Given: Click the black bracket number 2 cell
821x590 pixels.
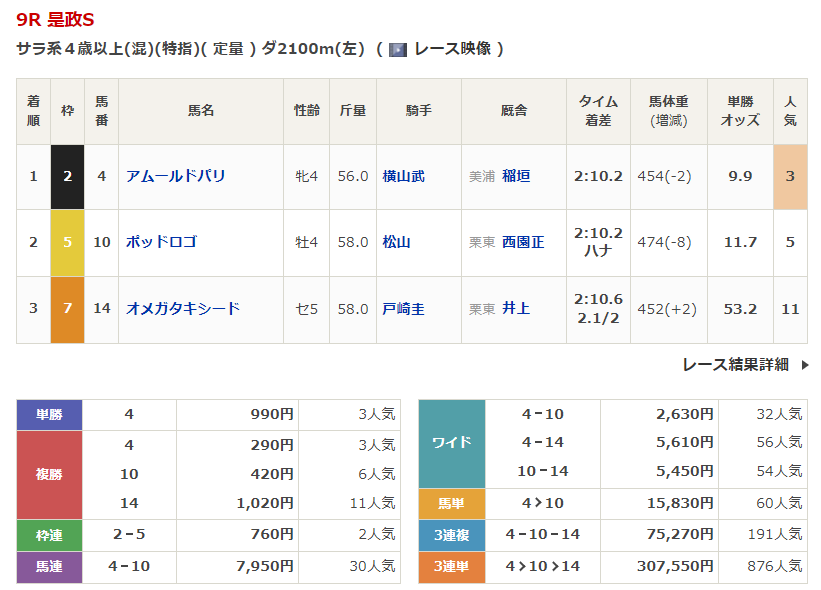Looking at the screenshot, I should point(67,176).
